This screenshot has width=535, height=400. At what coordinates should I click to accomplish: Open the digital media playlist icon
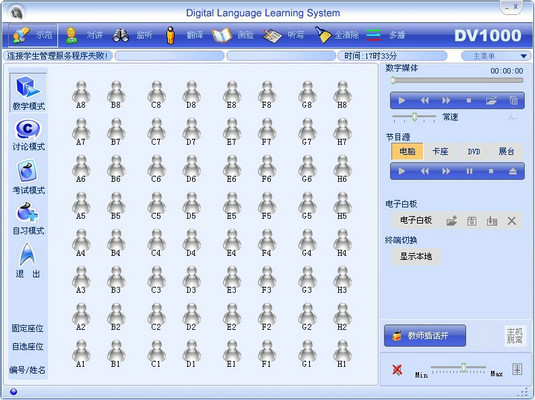click(514, 101)
